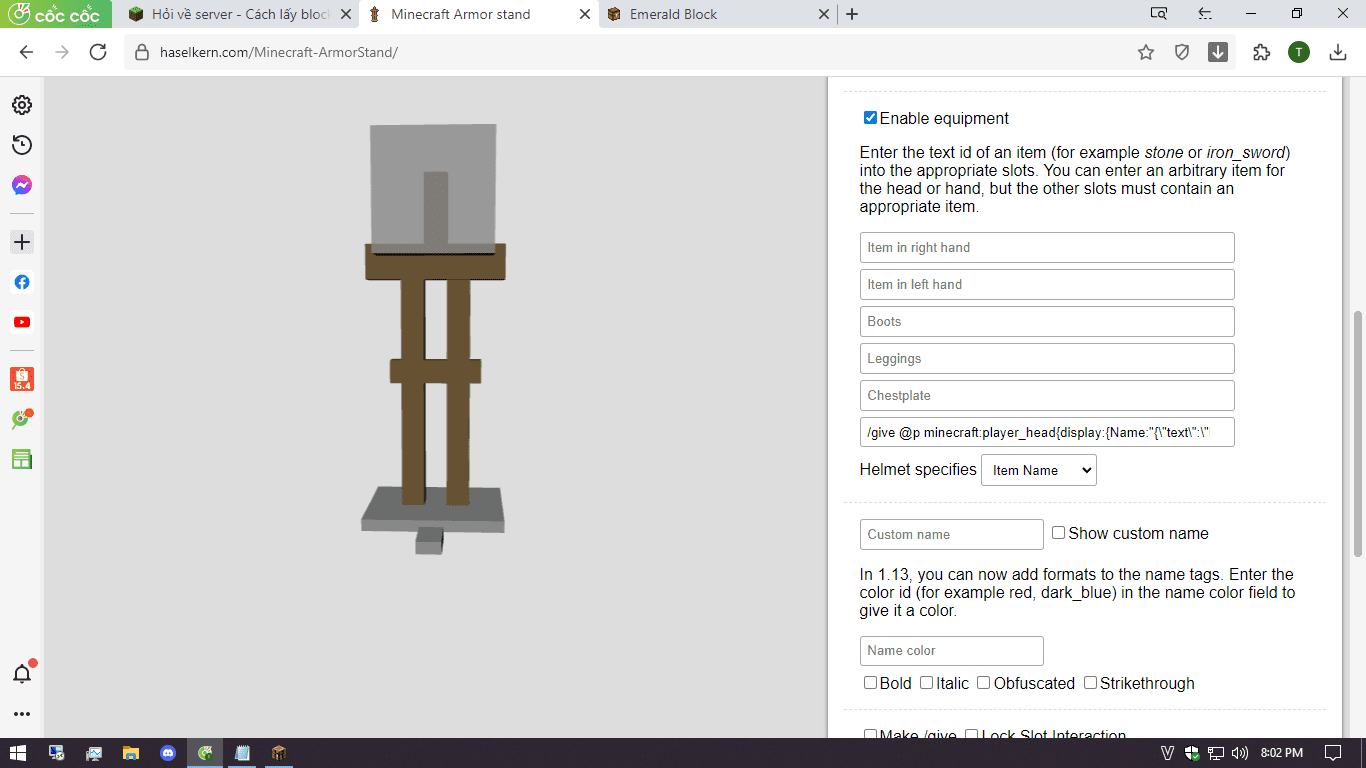Reload the Minecraft Armor Stand page
1366x768 pixels.
coord(98,52)
